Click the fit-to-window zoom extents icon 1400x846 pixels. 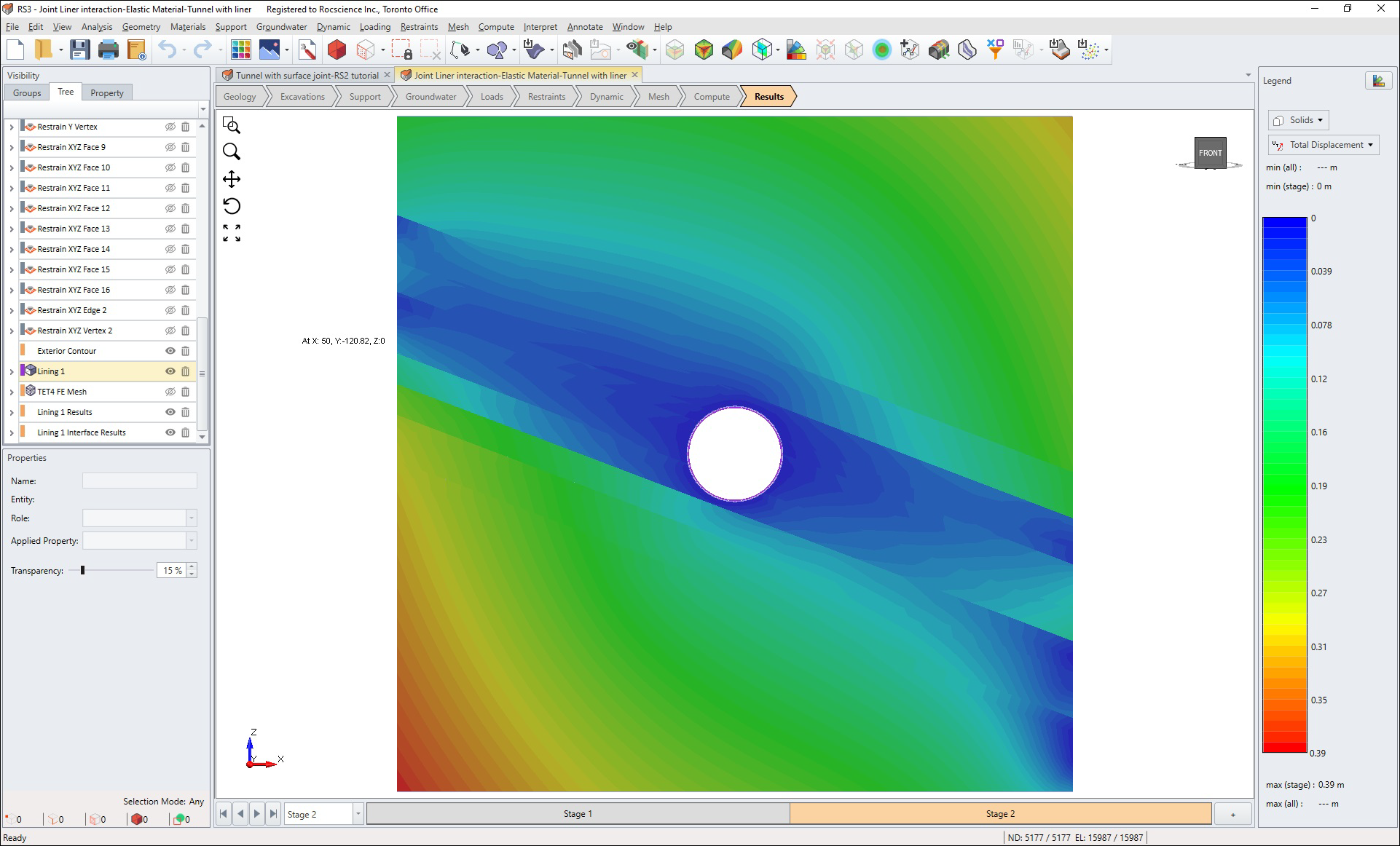click(x=231, y=232)
